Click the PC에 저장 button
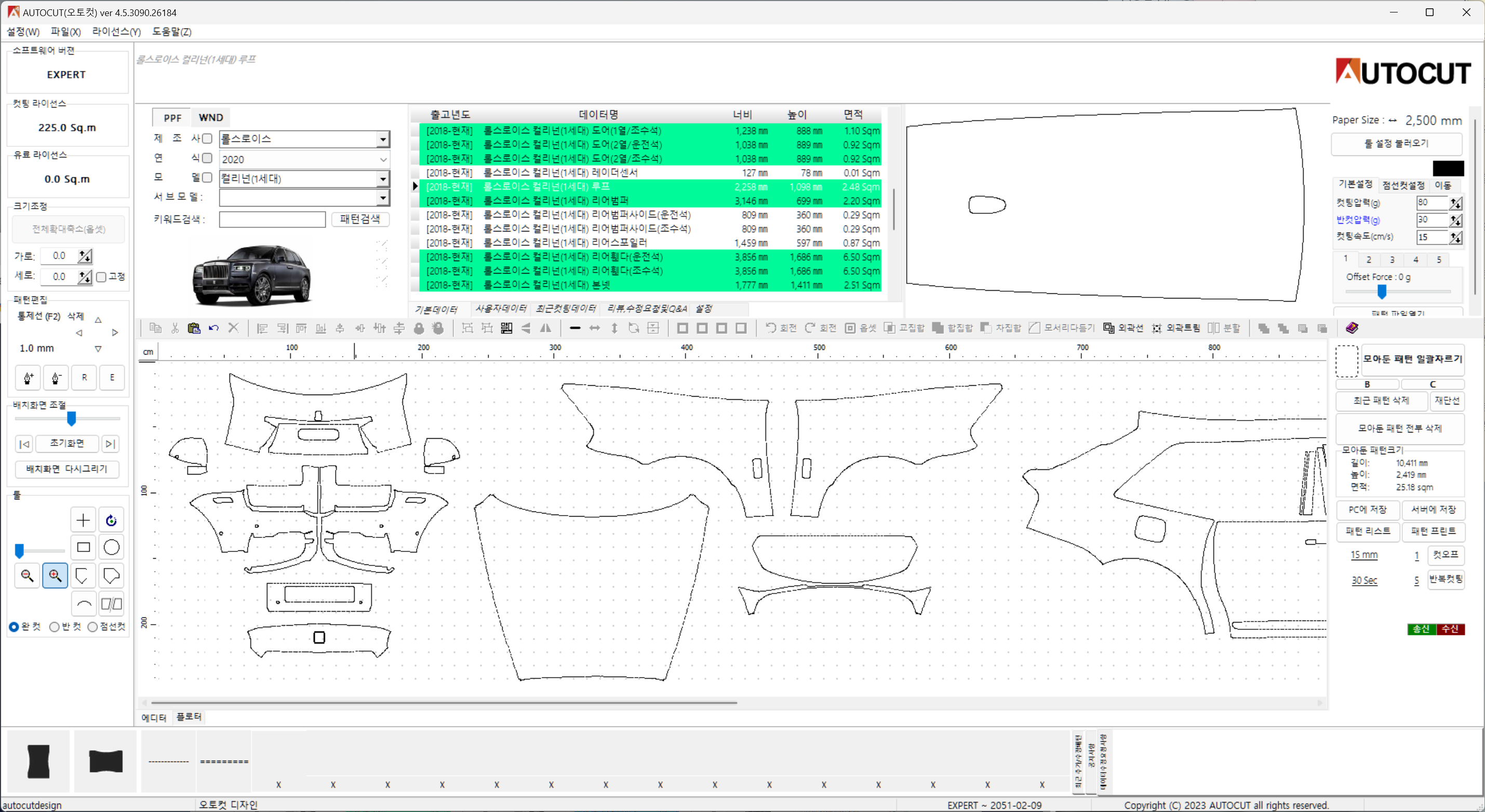This screenshot has width=1485, height=812. click(1368, 509)
